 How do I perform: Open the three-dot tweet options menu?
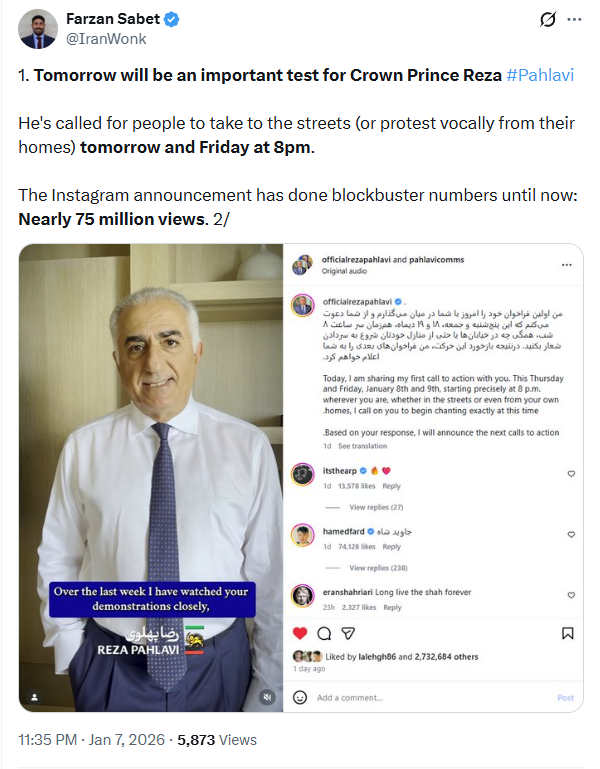[x=574, y=20]
